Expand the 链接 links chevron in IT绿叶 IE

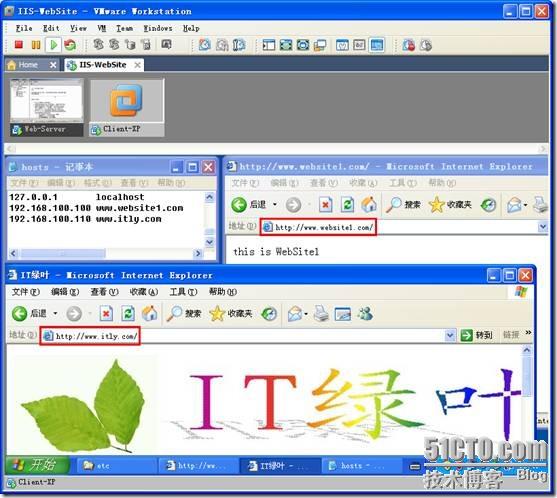[x=528, y=333]
